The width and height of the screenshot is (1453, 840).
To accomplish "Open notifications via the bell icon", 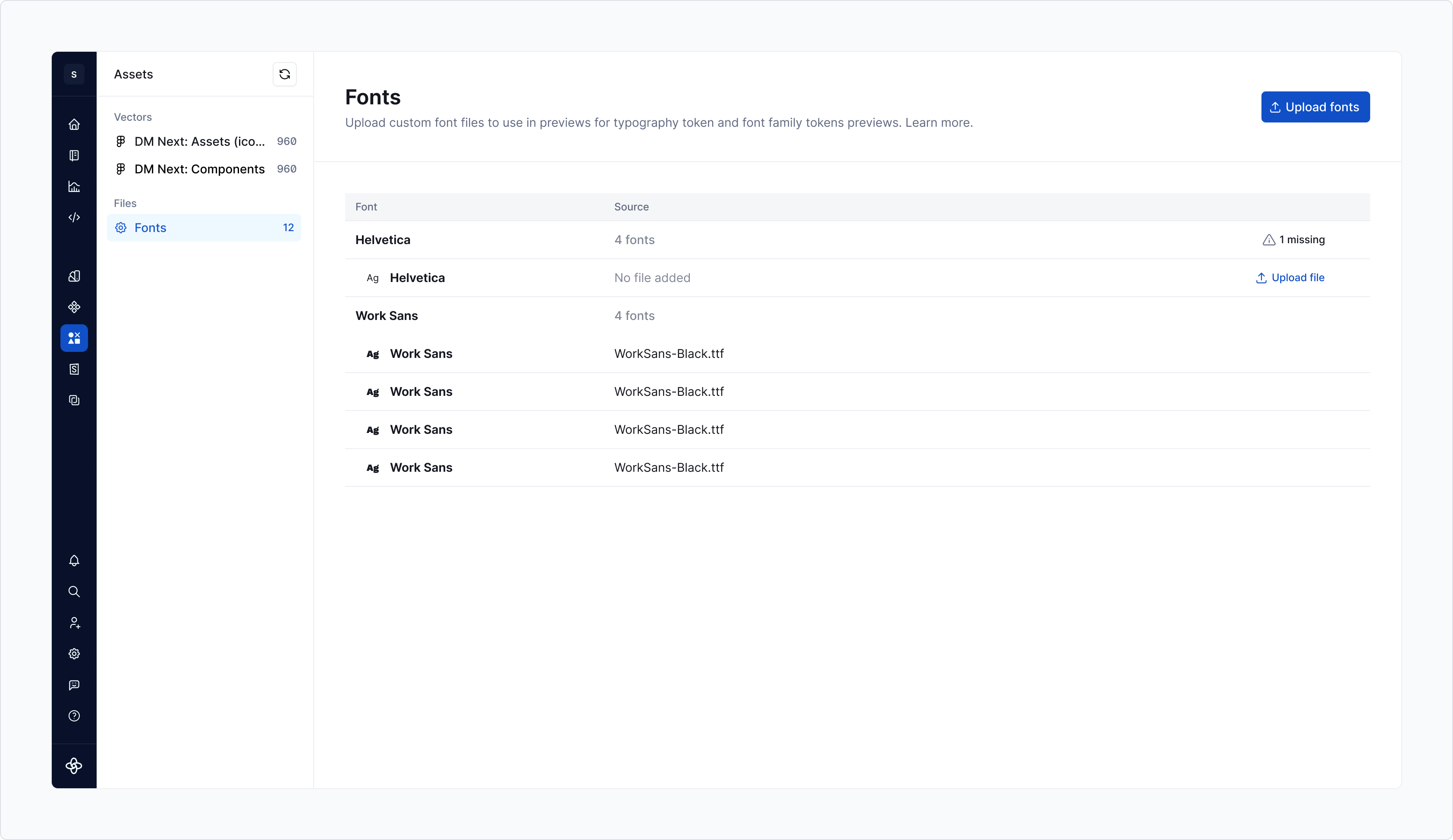I will pos(74,561).
